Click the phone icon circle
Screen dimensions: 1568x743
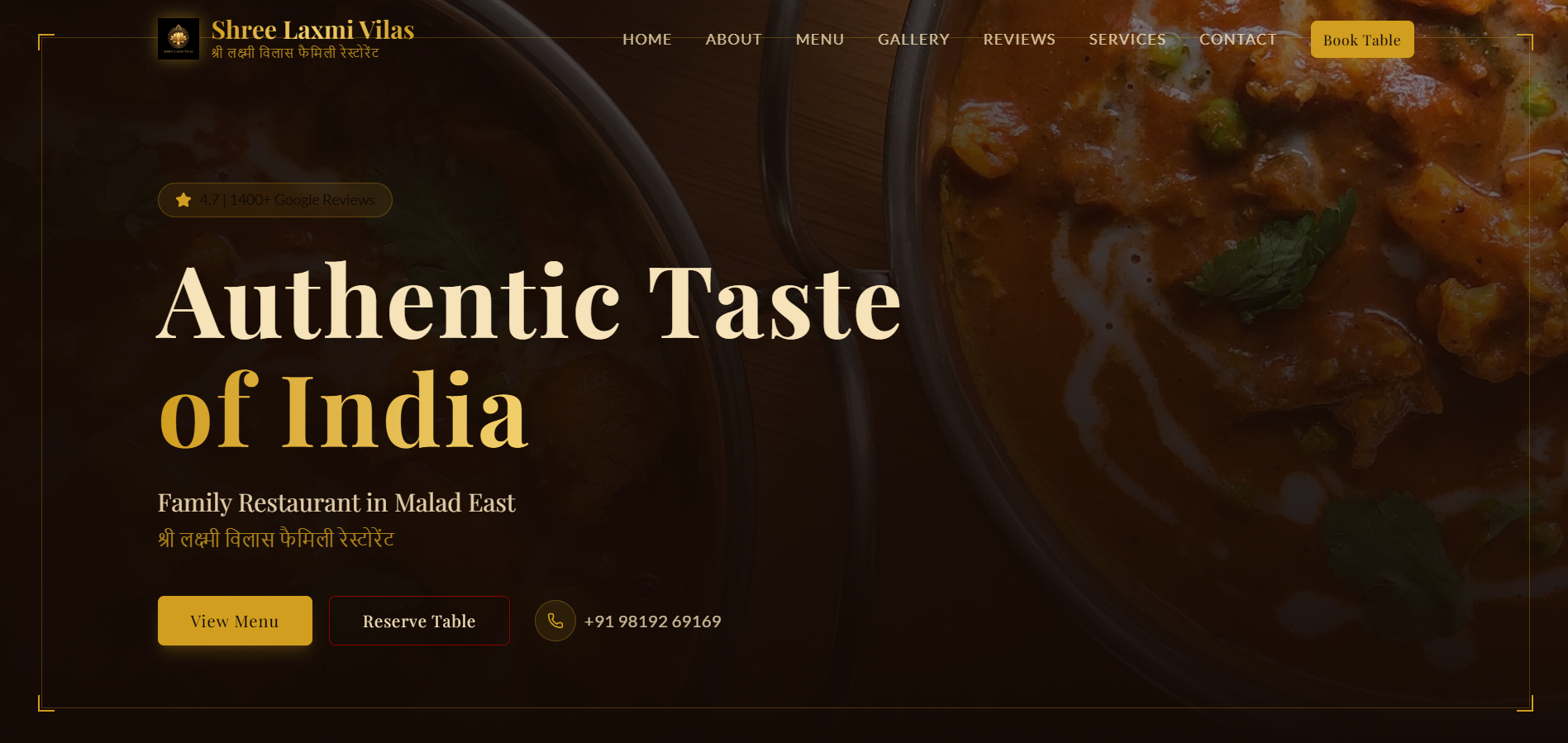coord(555,621)
